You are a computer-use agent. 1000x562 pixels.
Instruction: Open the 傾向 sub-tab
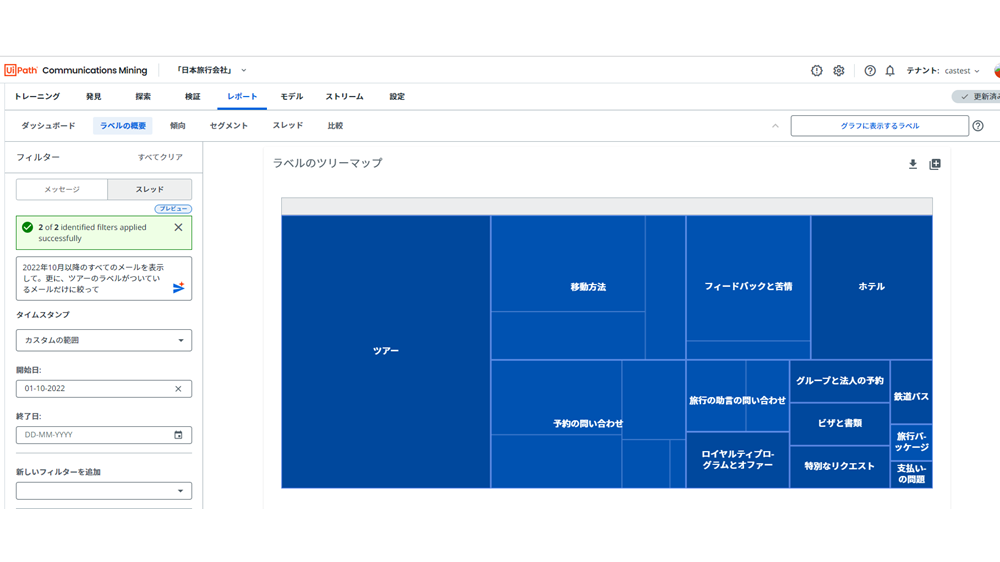coord(177,126)
